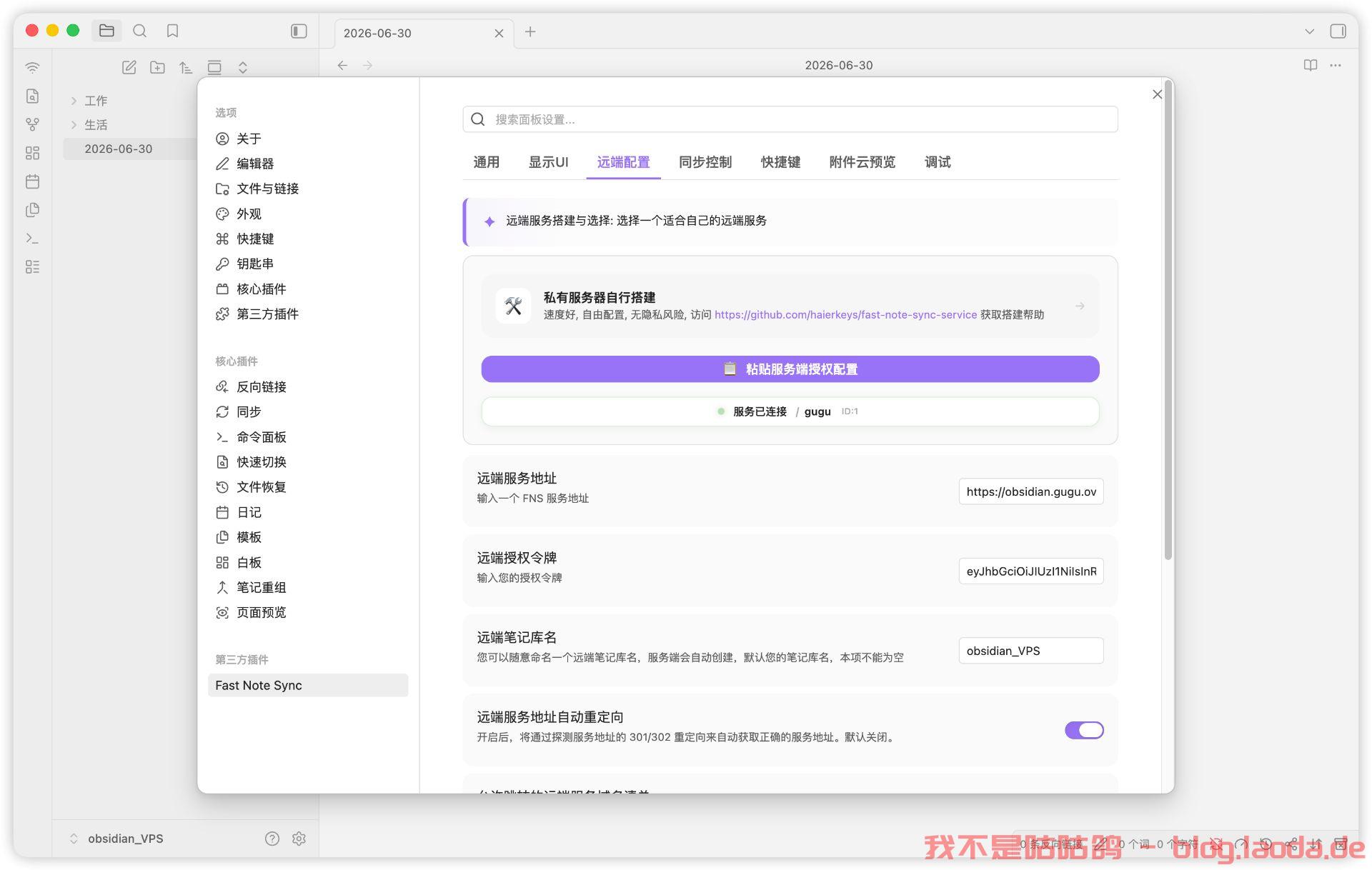Screen dimensions: 1372x870
Task: Switch to the 调试 tab
Action: coord(938,162)
